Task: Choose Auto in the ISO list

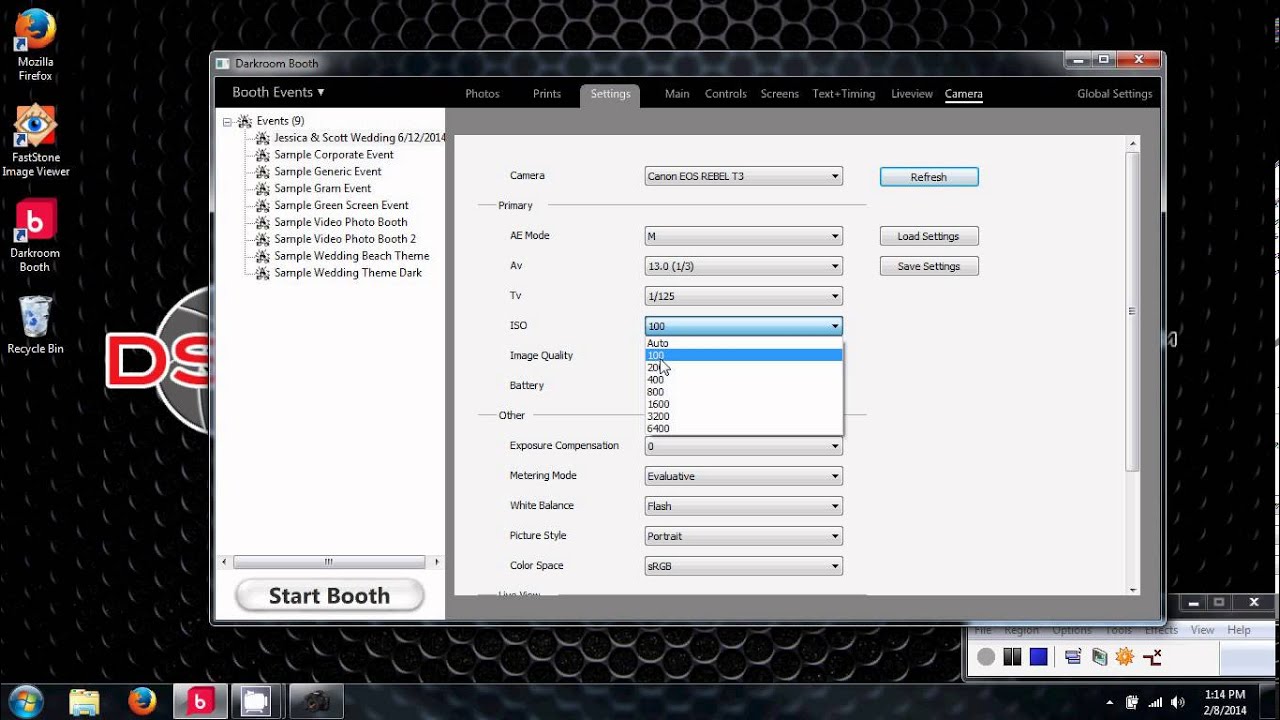Action: click(x=744, y=343)
